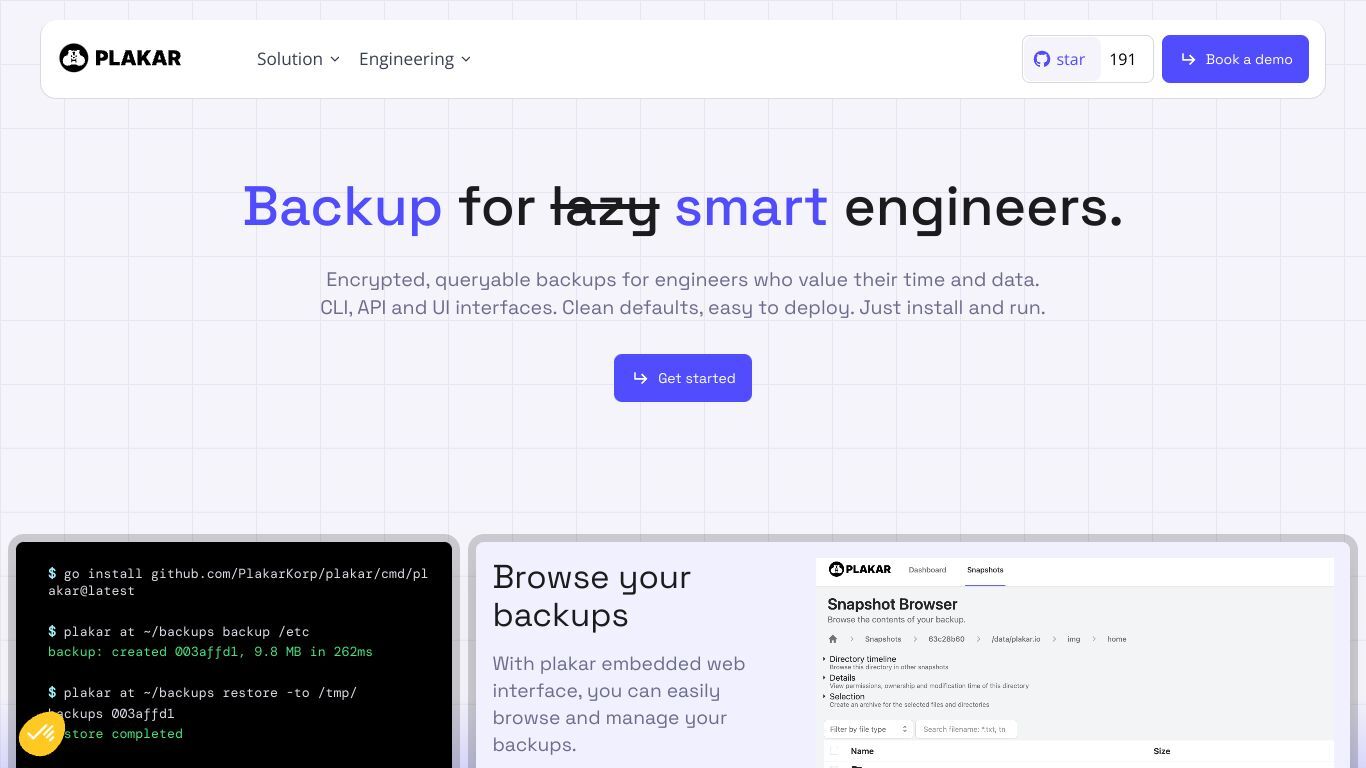Click the Book a demo button
The width and height of the screenshot is (1366, 768).
point(1235,59)
